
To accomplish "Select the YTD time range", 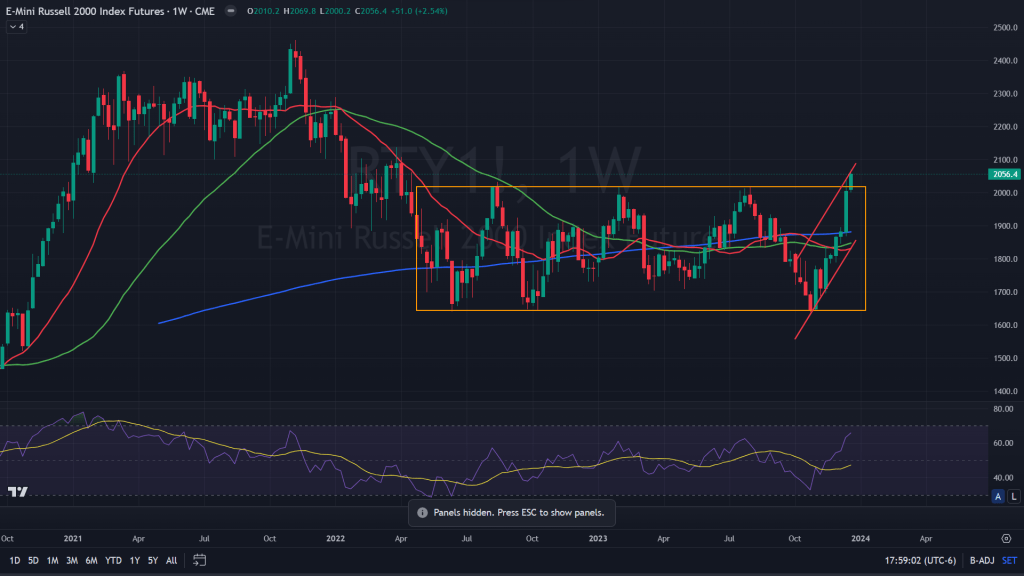I will point(113,560).
